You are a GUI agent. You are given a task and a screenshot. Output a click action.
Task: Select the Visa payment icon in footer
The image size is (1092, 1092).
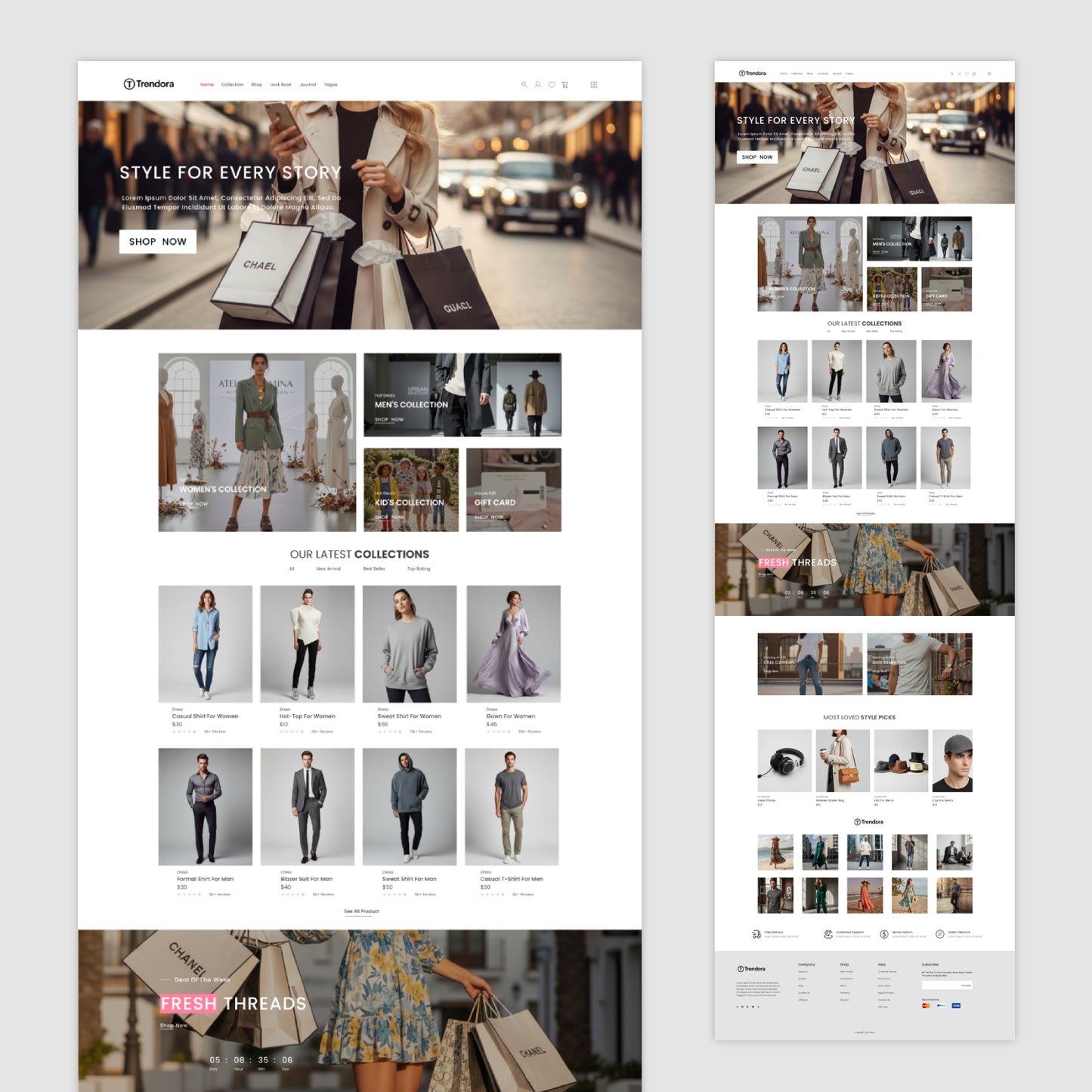point(956,1005)
